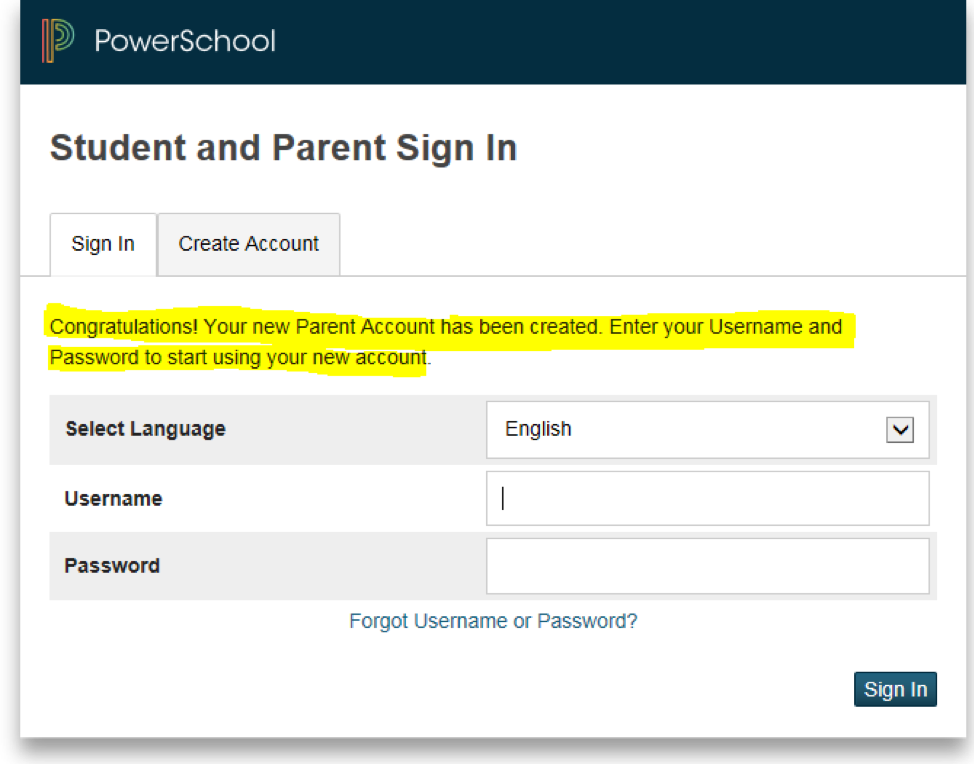Viewport: 974px width, 764px height.
Task: Click the word 'Congratulations!' in the message
Action: click(124, 327)
